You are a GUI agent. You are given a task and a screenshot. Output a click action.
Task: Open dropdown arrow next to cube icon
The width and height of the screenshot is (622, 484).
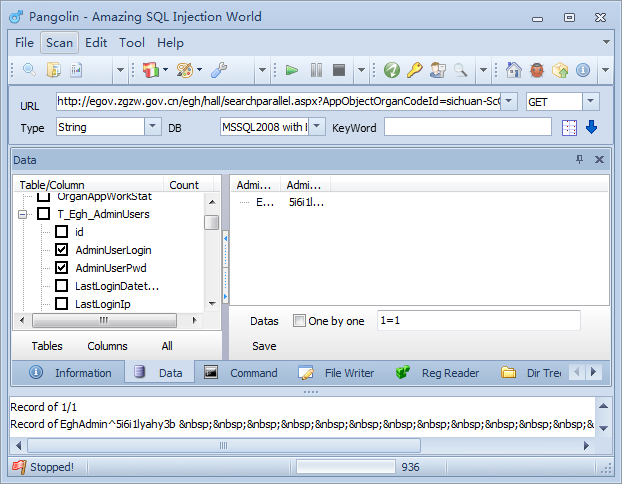(x=165, y=70)
